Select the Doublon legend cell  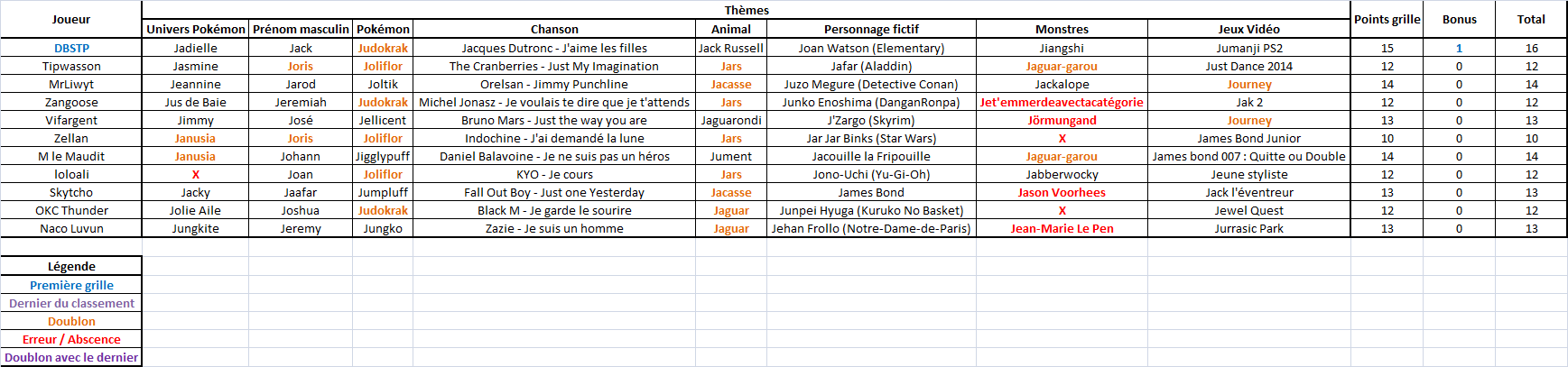[x=71, y=321]
